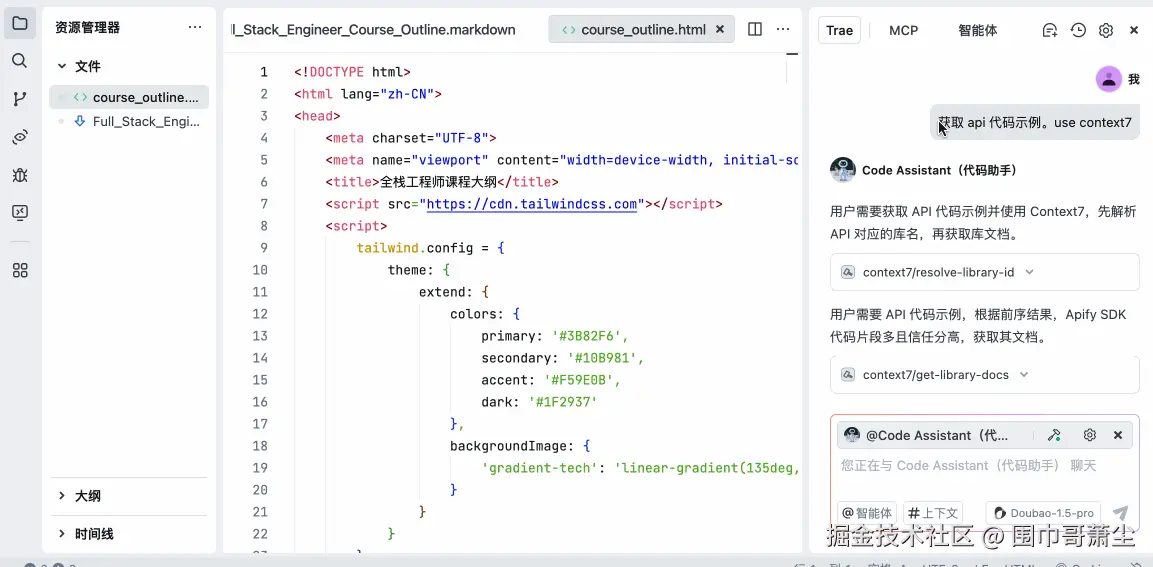This screenshot has height=567, width=1153.
Task: Click line number 18 backgroundImage gutter
Action: [x=260, y=446]
